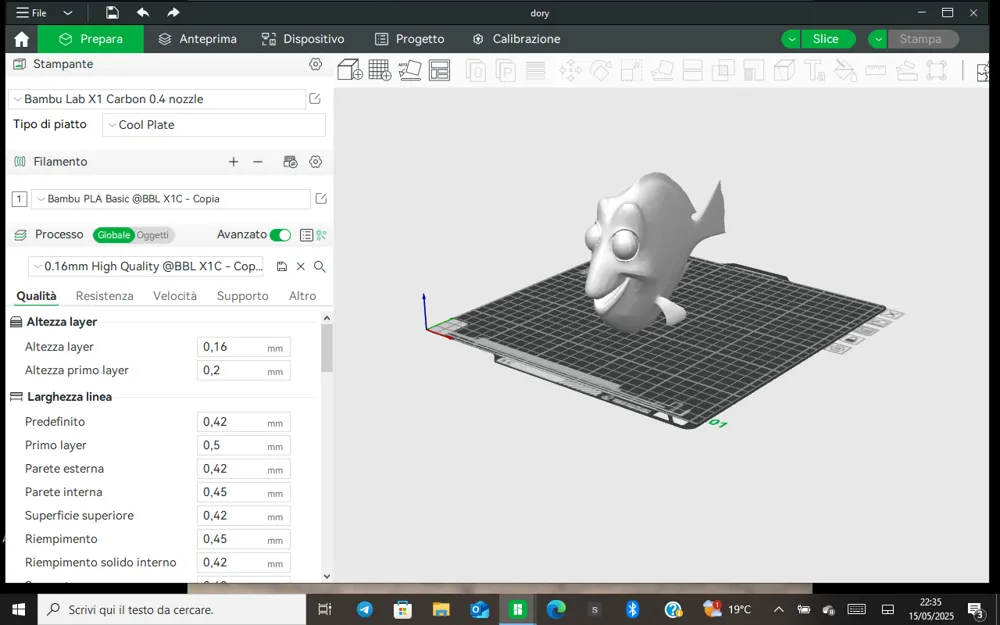Switch process scope to Globale

(x=114, y=235)
